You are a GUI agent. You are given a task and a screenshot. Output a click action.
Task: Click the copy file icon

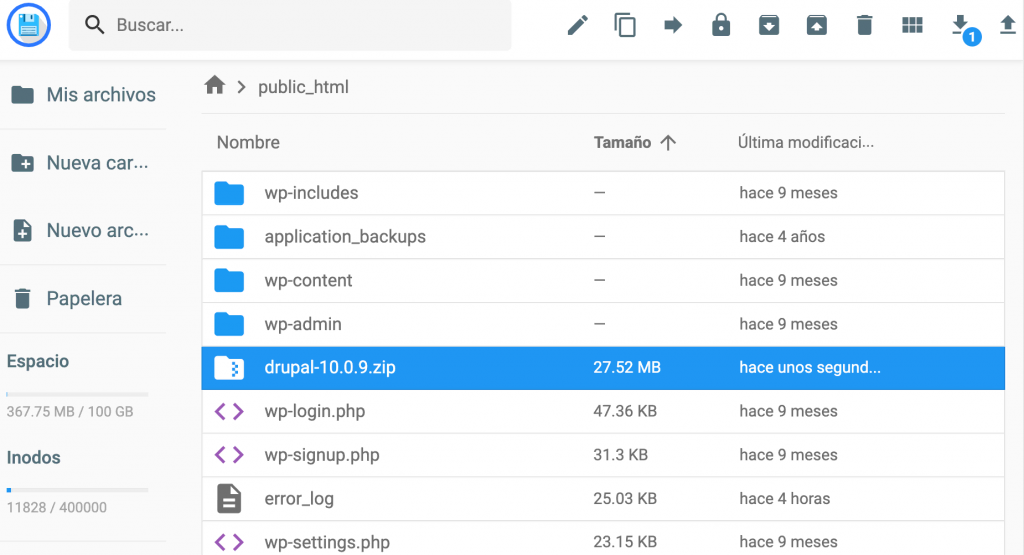point(625,25)
